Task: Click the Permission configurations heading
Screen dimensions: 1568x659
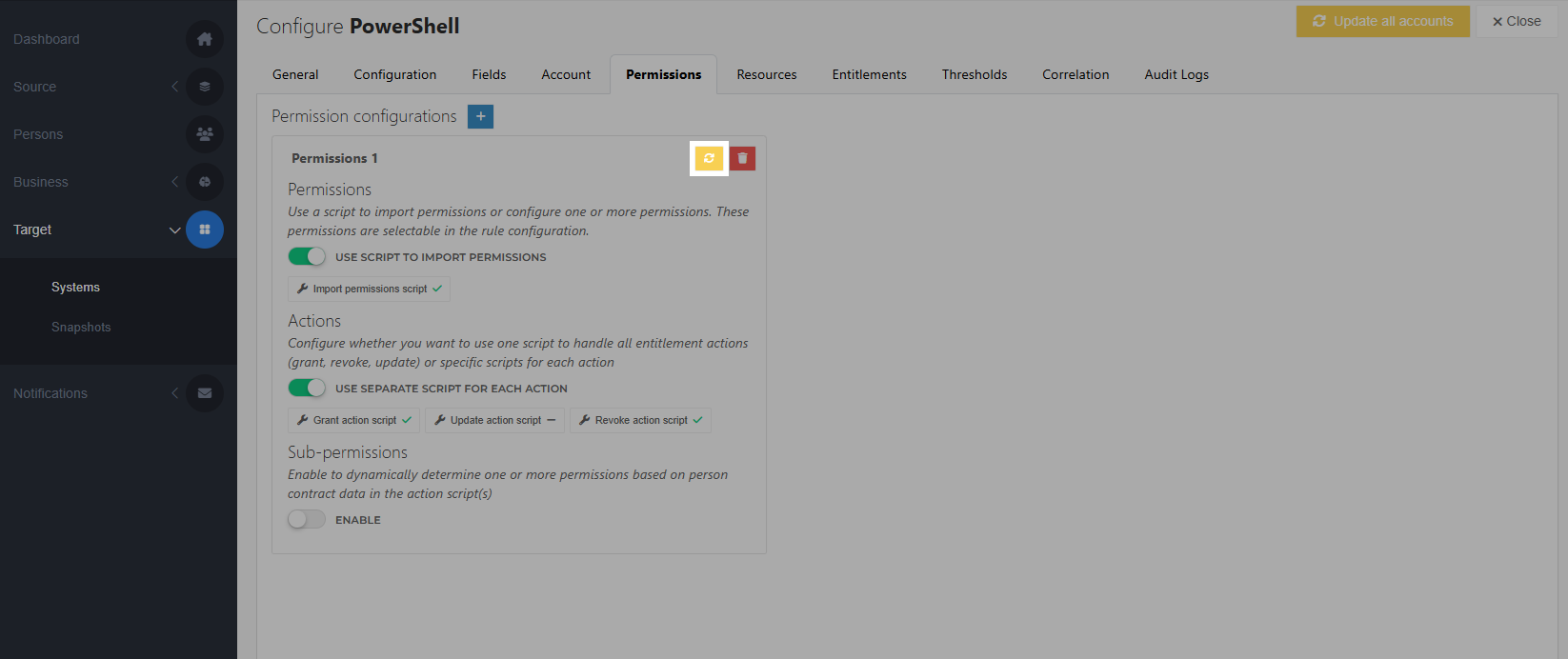Action: pyautogui.click(x=364, y=116)
